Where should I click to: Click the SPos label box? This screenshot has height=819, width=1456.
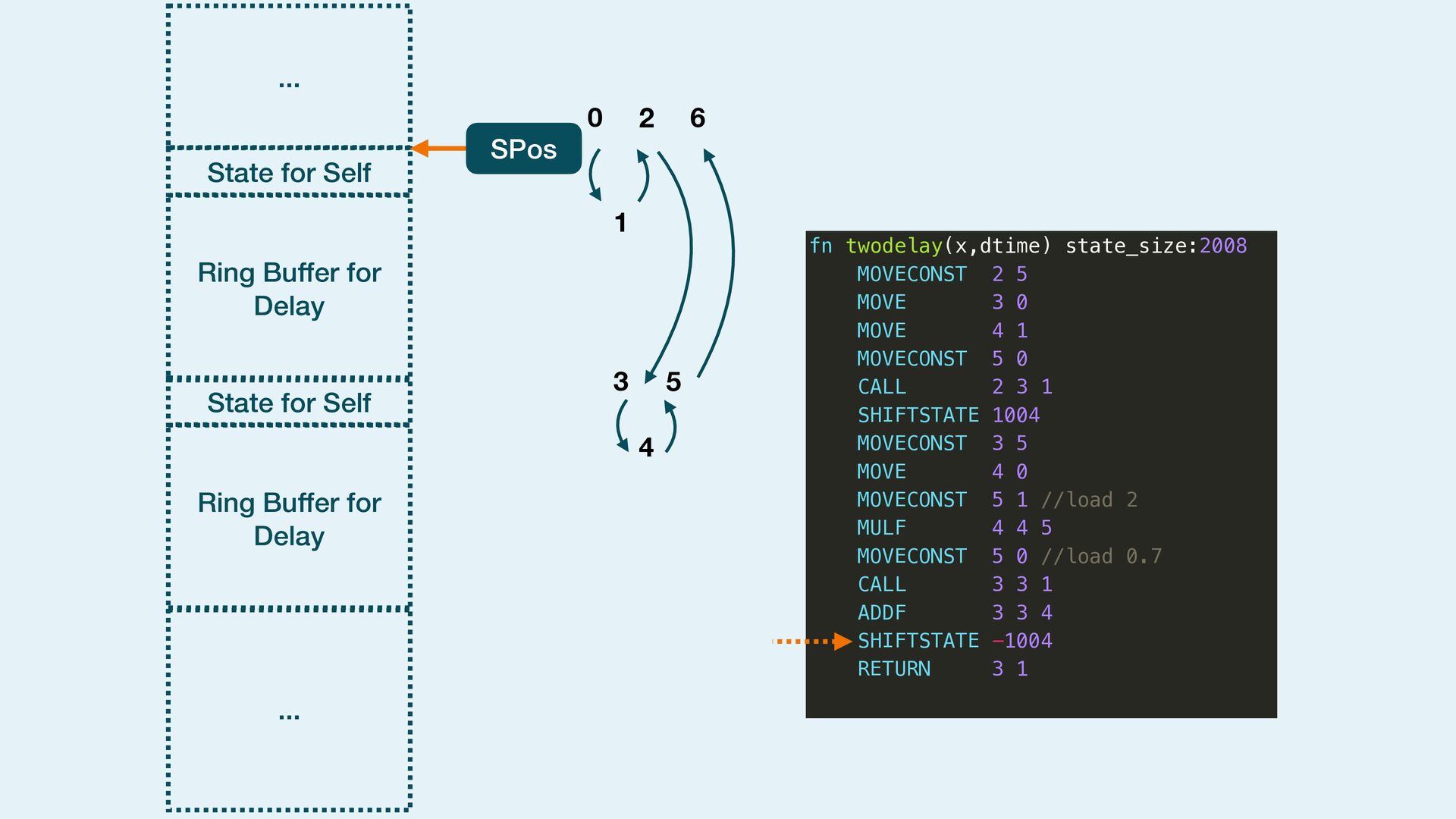[x=523, y=149]
